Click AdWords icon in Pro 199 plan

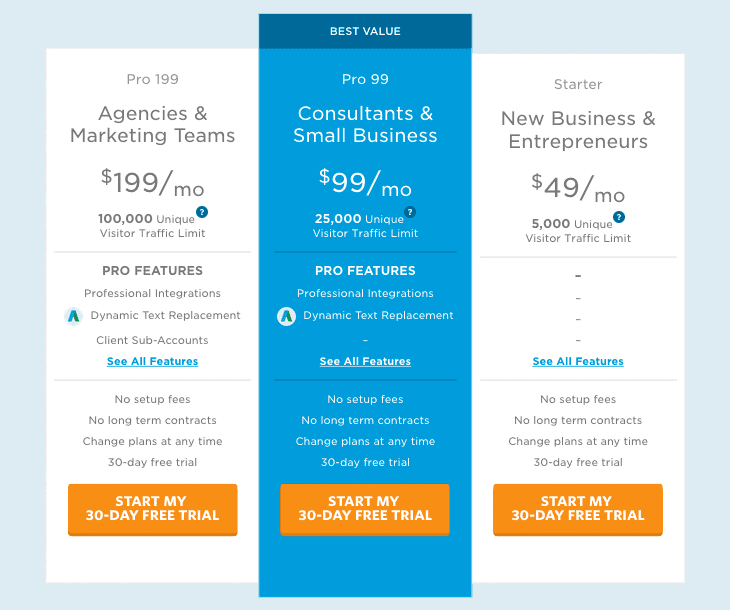pyautogui.click(x=73, y=316)
